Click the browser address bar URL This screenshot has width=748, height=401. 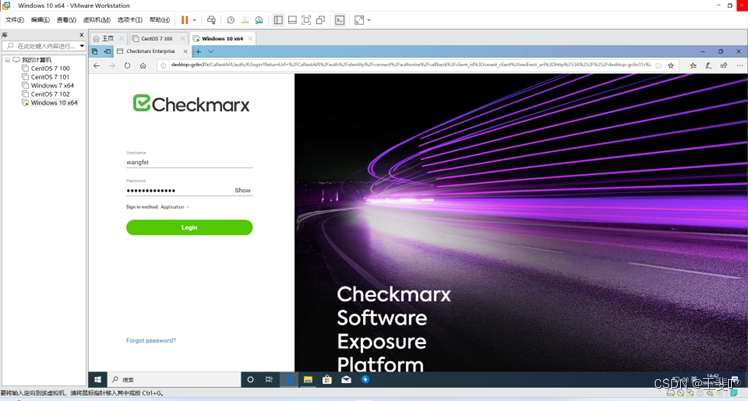coord(410,65)
